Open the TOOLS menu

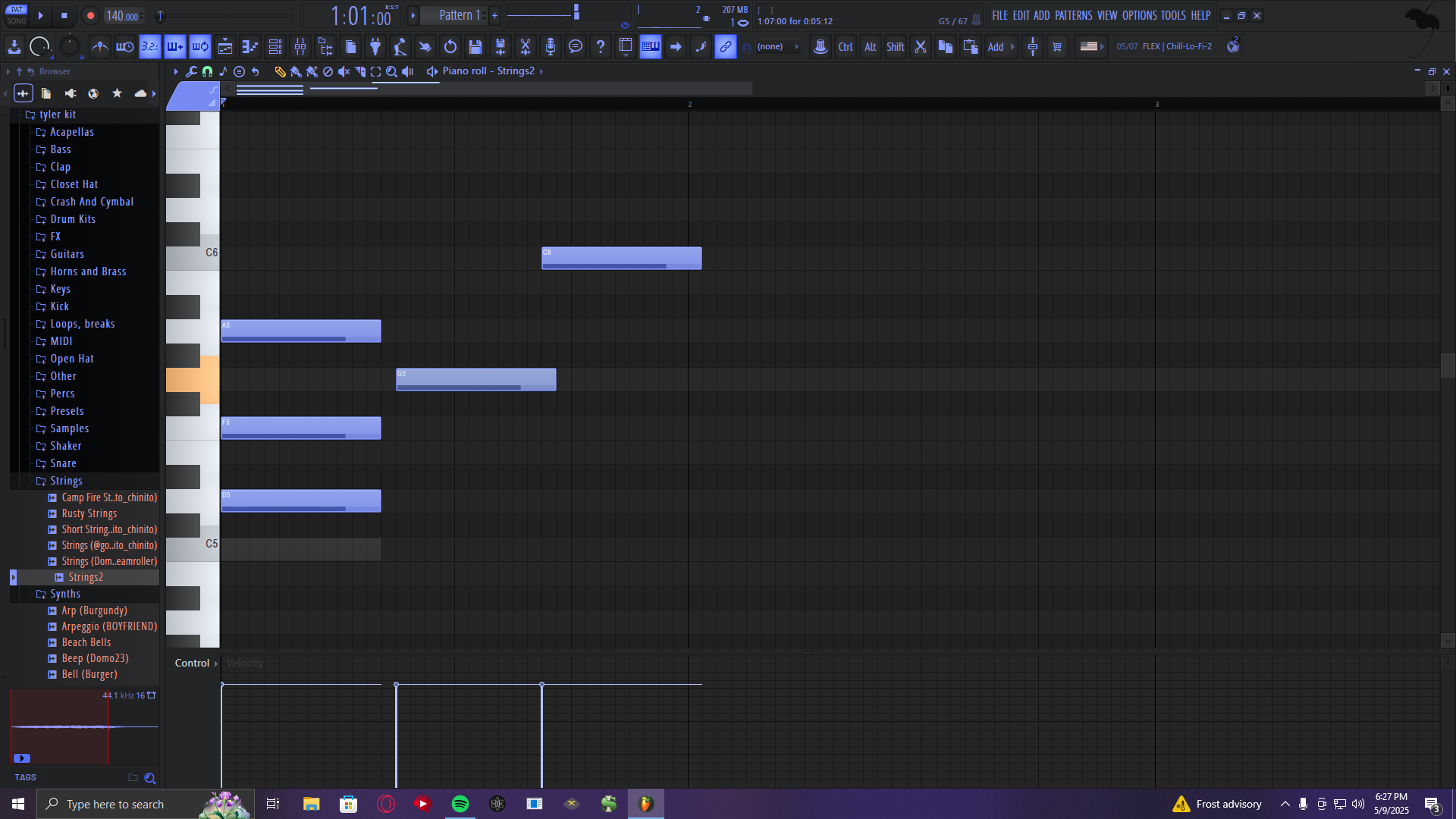pos(1172,15)
